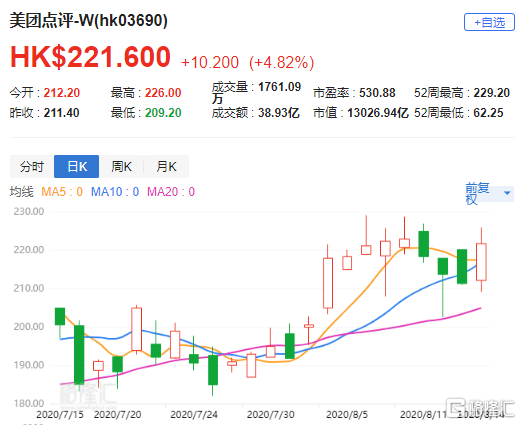Click the MA5 moving average label

pos(62,192)
